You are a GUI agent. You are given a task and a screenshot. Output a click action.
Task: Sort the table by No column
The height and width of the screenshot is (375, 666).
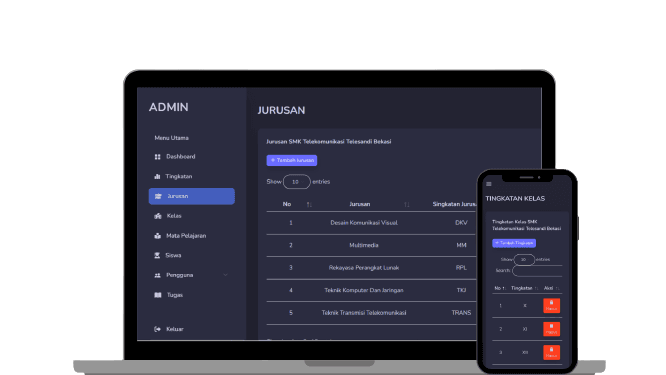[309, 204]
